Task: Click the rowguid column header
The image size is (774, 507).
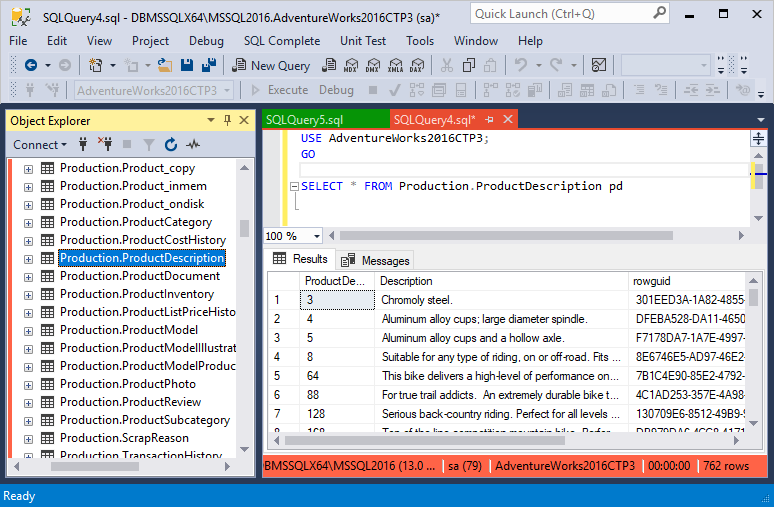Action: coord(688,281)
